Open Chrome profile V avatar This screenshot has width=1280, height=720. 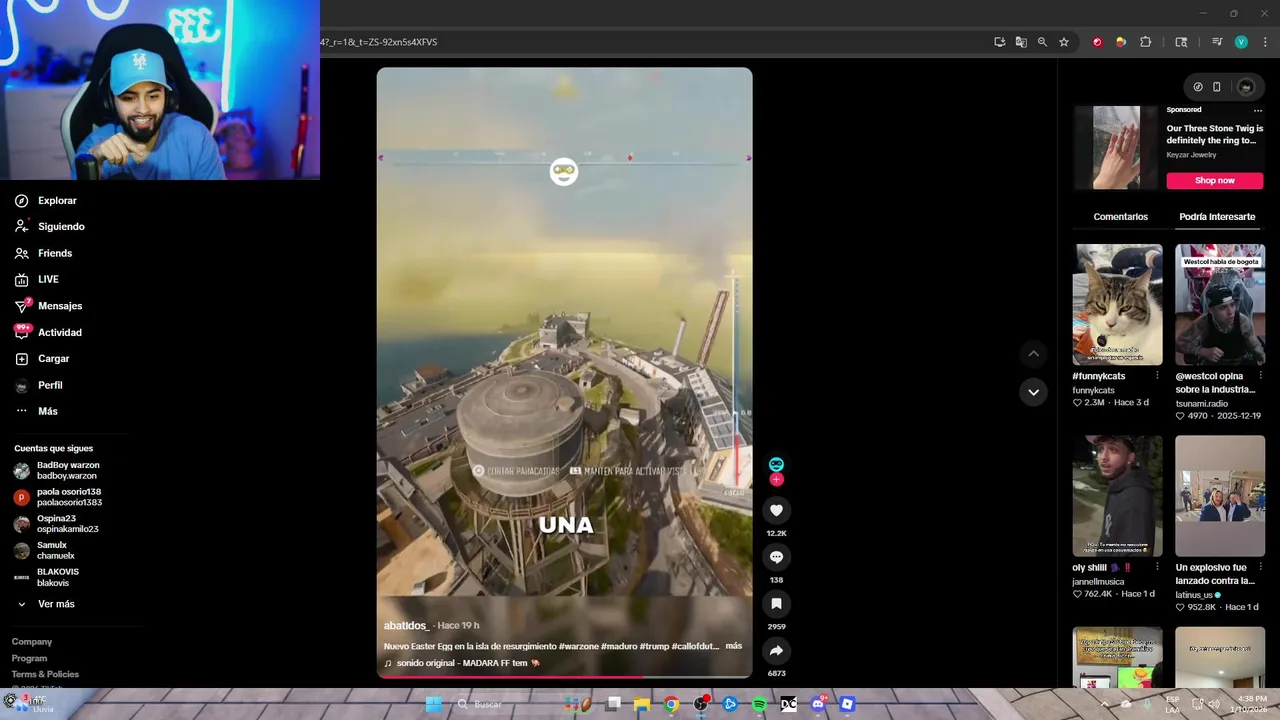click(1241, 42)
